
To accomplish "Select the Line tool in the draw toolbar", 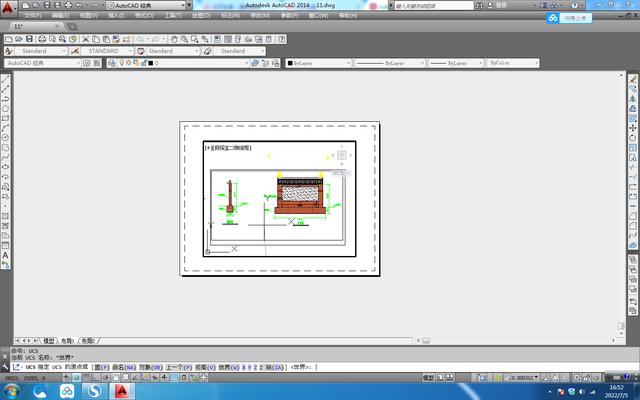I will [x=6, y=83].
